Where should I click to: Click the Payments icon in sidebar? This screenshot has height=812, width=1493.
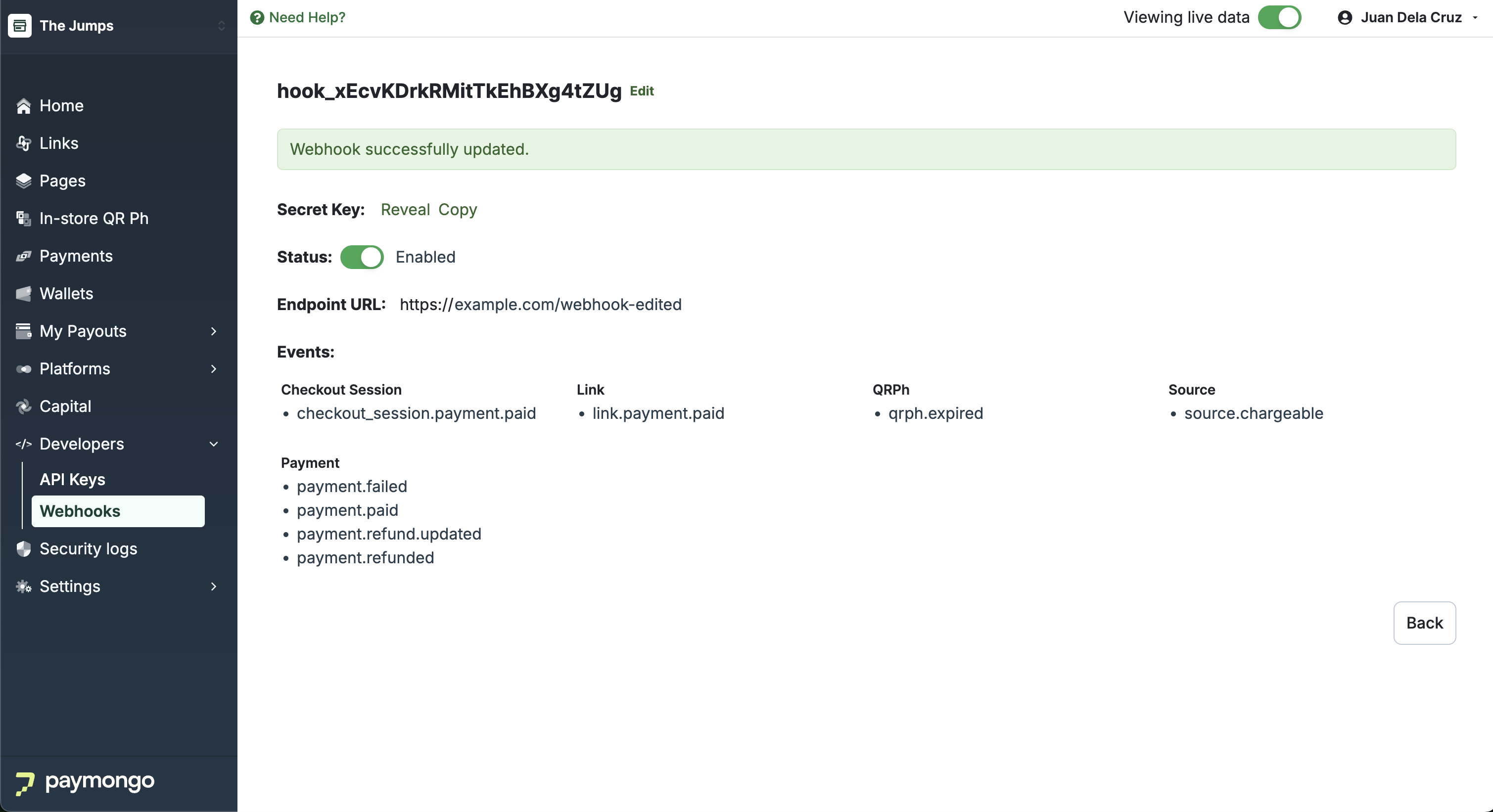point(23,256)
